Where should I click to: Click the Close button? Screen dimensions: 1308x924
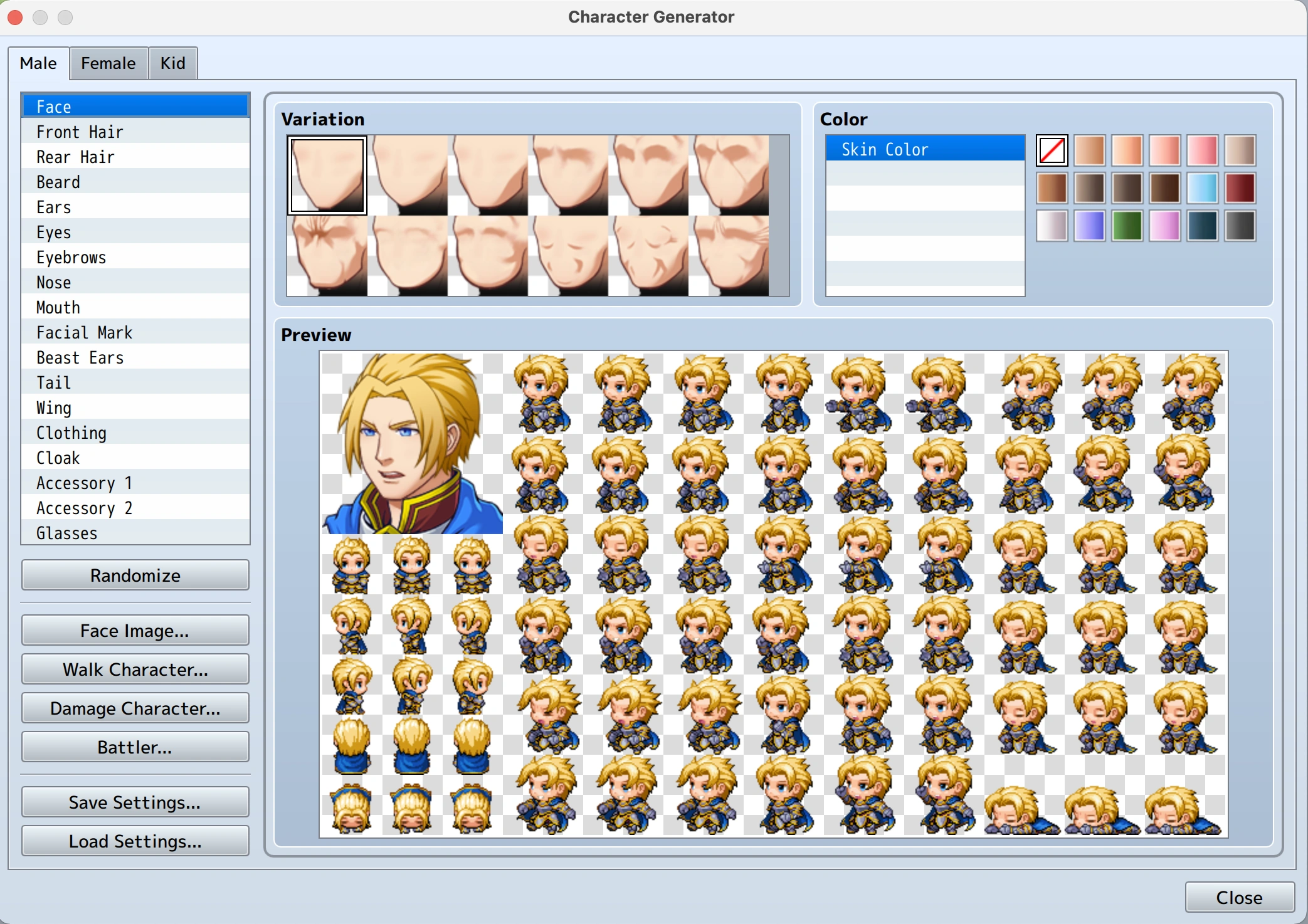(1238, 897)
